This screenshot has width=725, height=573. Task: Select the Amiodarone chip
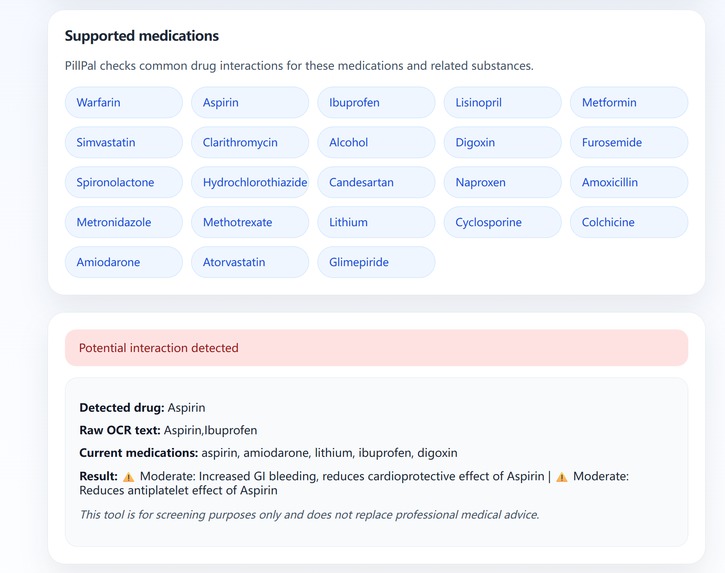pyautogui.click(x=123, y=262)
